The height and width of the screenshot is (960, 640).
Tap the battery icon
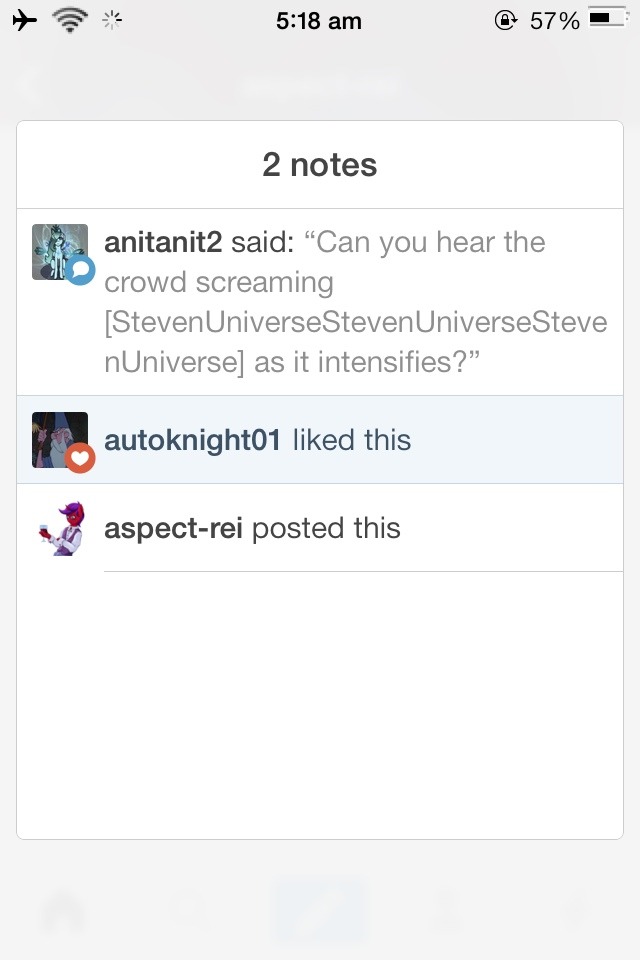pyautogui.click(x=608, y=18)
